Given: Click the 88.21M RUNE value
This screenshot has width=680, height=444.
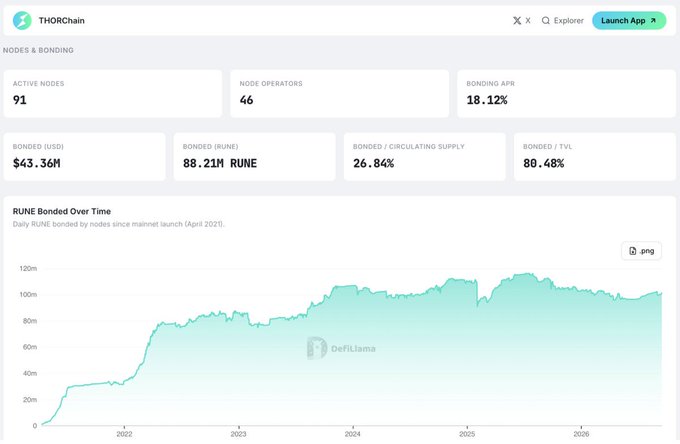Looking at the screenshot, I should pyautogui.click(x=220, y=163).
